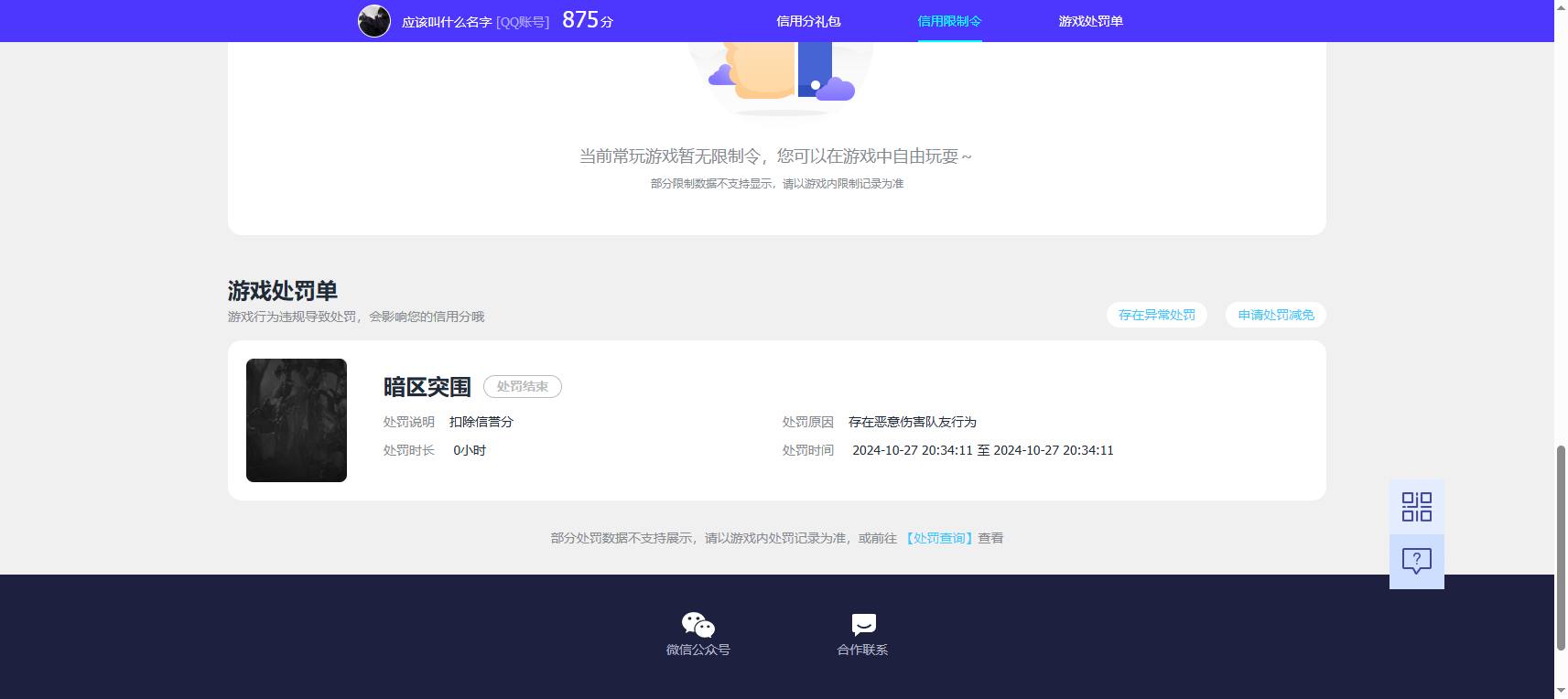Click the vertical scrollbar thumb
Screen dimensions: 1568x699
coord(1561,548)
